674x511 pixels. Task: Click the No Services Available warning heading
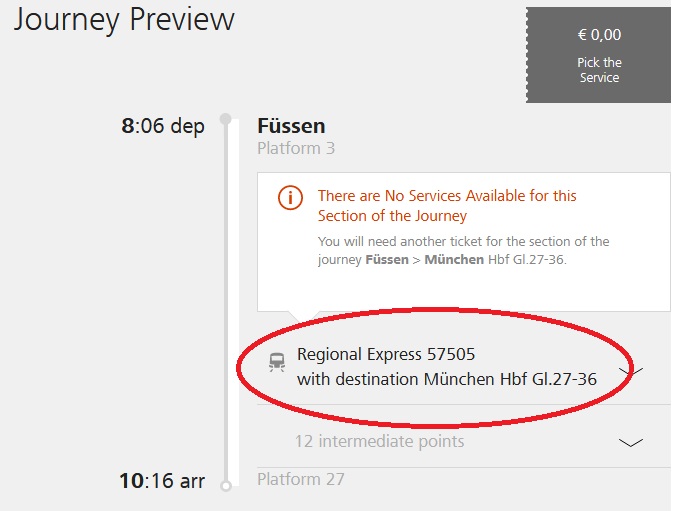coord(447,205)
